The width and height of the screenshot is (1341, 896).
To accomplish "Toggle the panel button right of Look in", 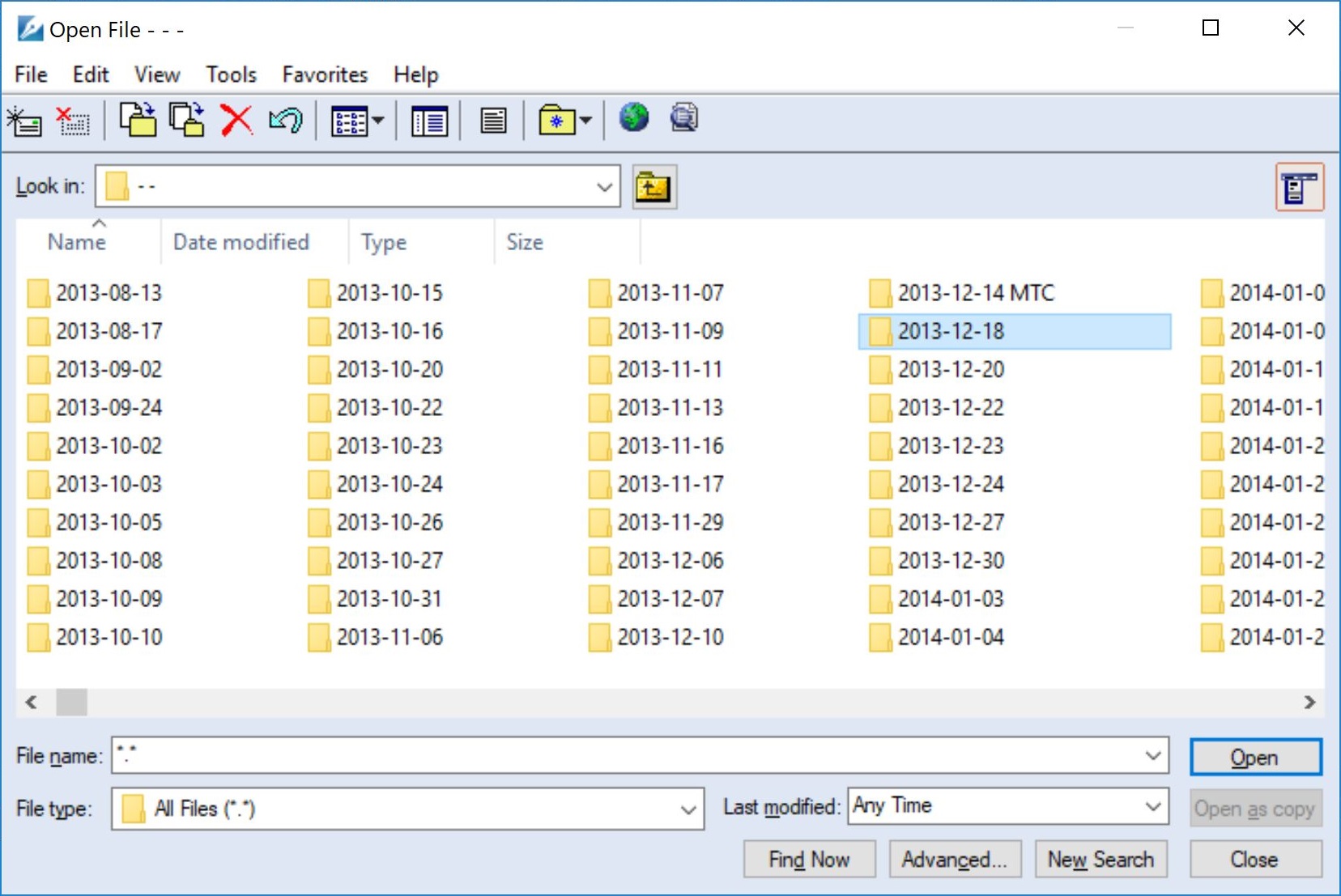I will pyautogui.click(x=1299, y=188).
